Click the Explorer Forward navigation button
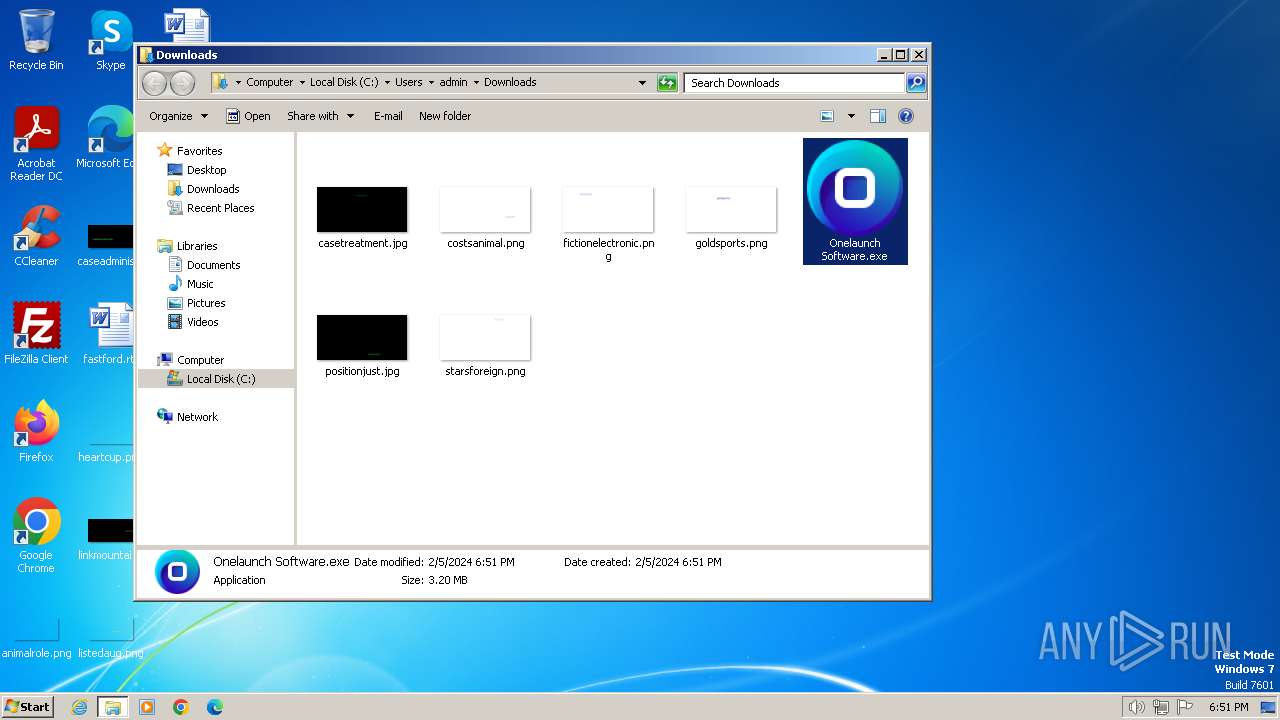Screen dimensions: 1280x720 pos(182,83)
